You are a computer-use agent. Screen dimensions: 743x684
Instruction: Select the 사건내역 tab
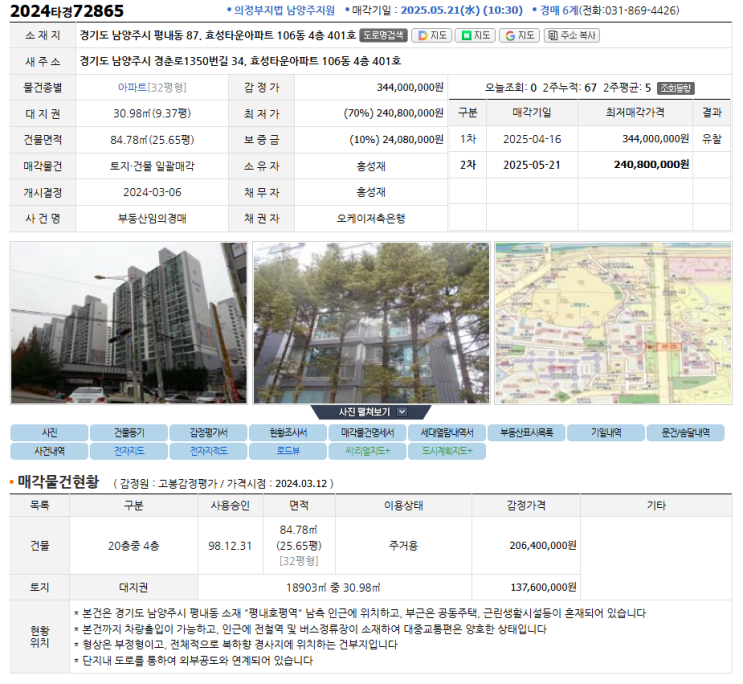(x=49, y=451)
